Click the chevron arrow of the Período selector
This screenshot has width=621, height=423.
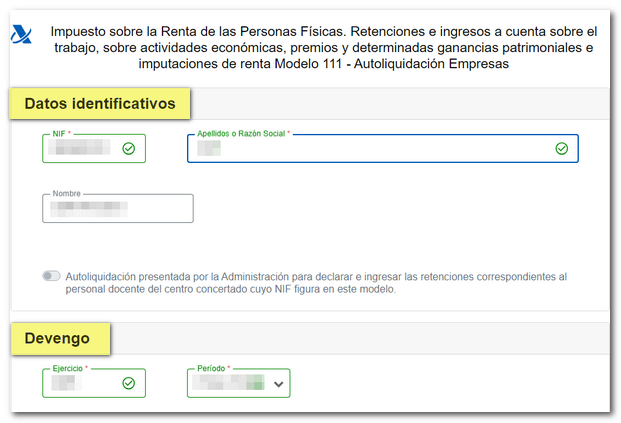coord(277,383)
